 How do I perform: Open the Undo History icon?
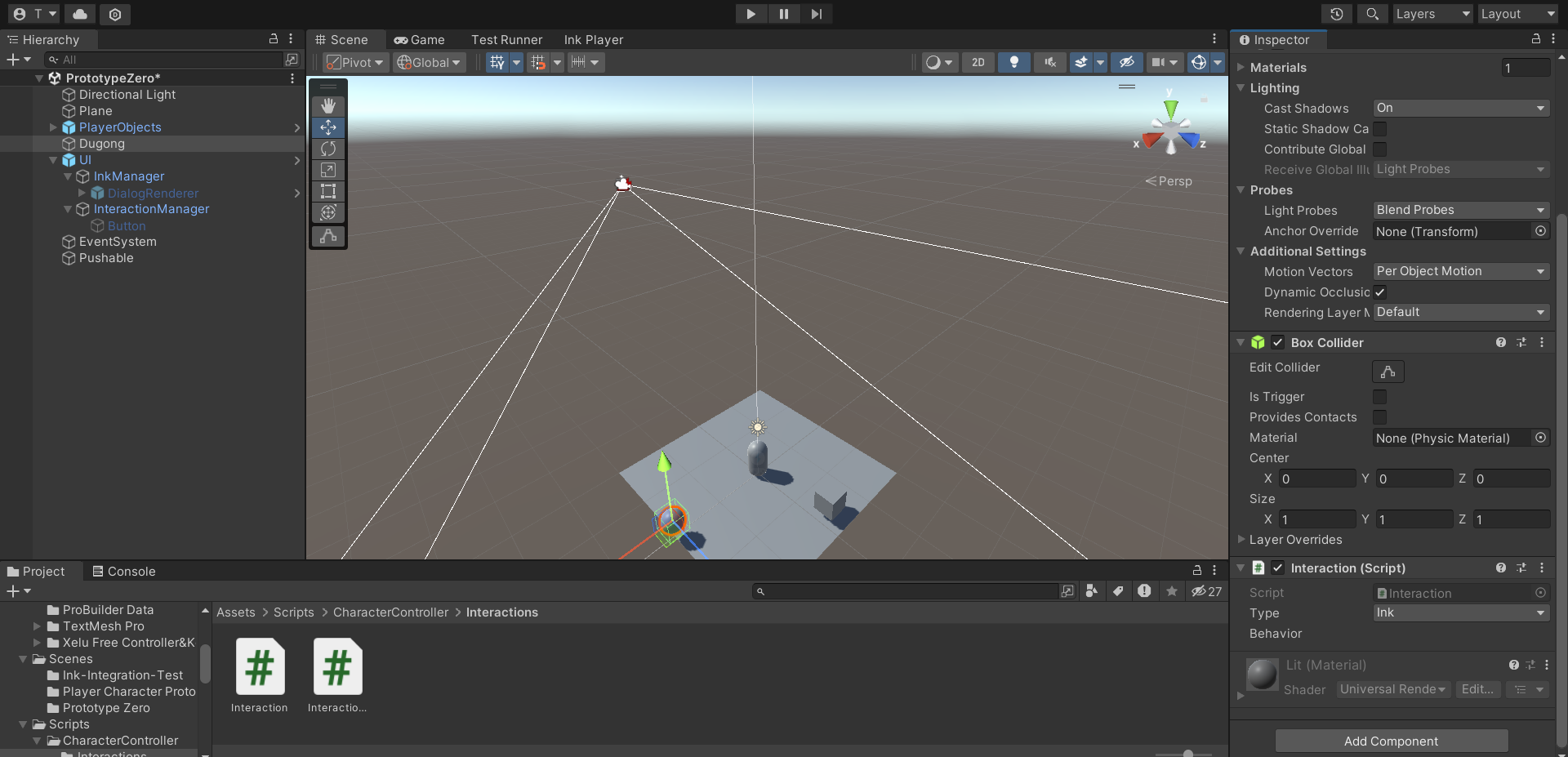[x=1336, y=14]
